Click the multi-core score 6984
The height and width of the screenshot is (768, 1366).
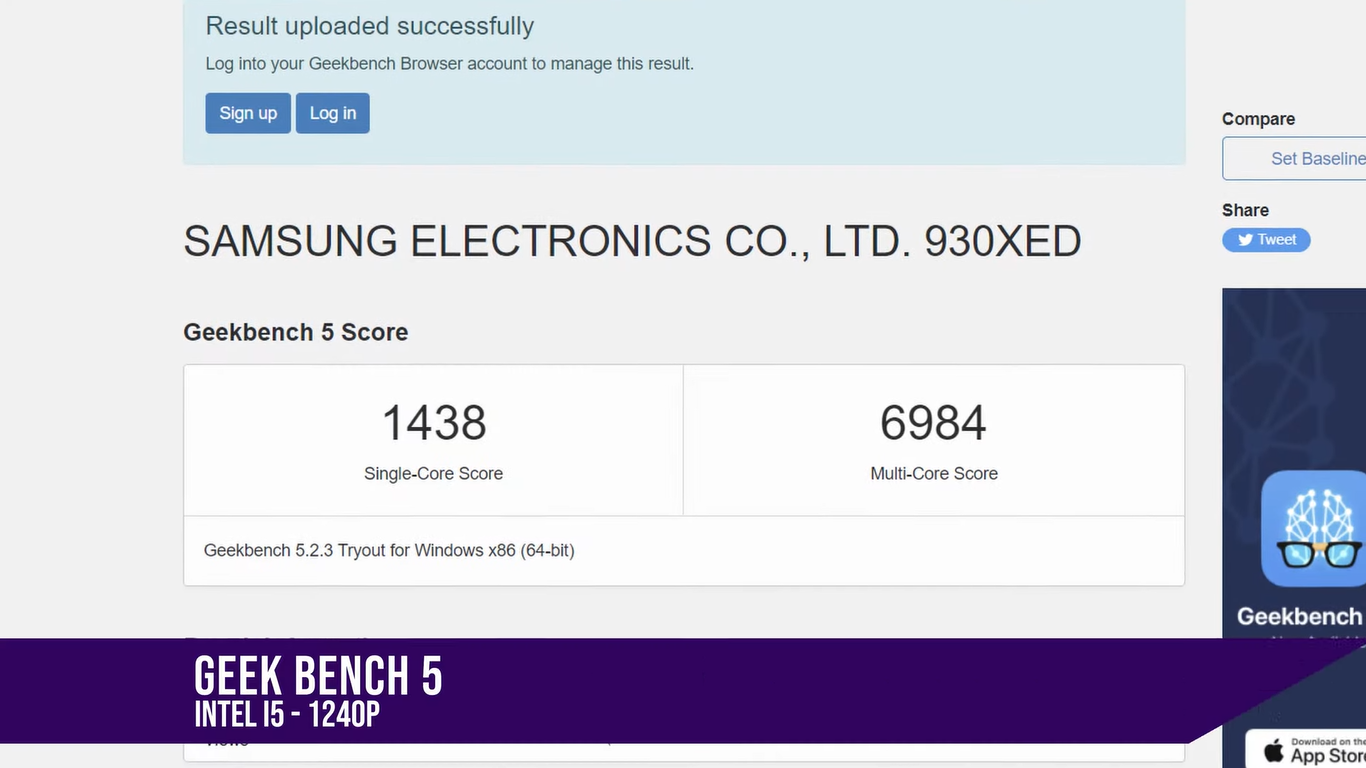pos(933,423)
